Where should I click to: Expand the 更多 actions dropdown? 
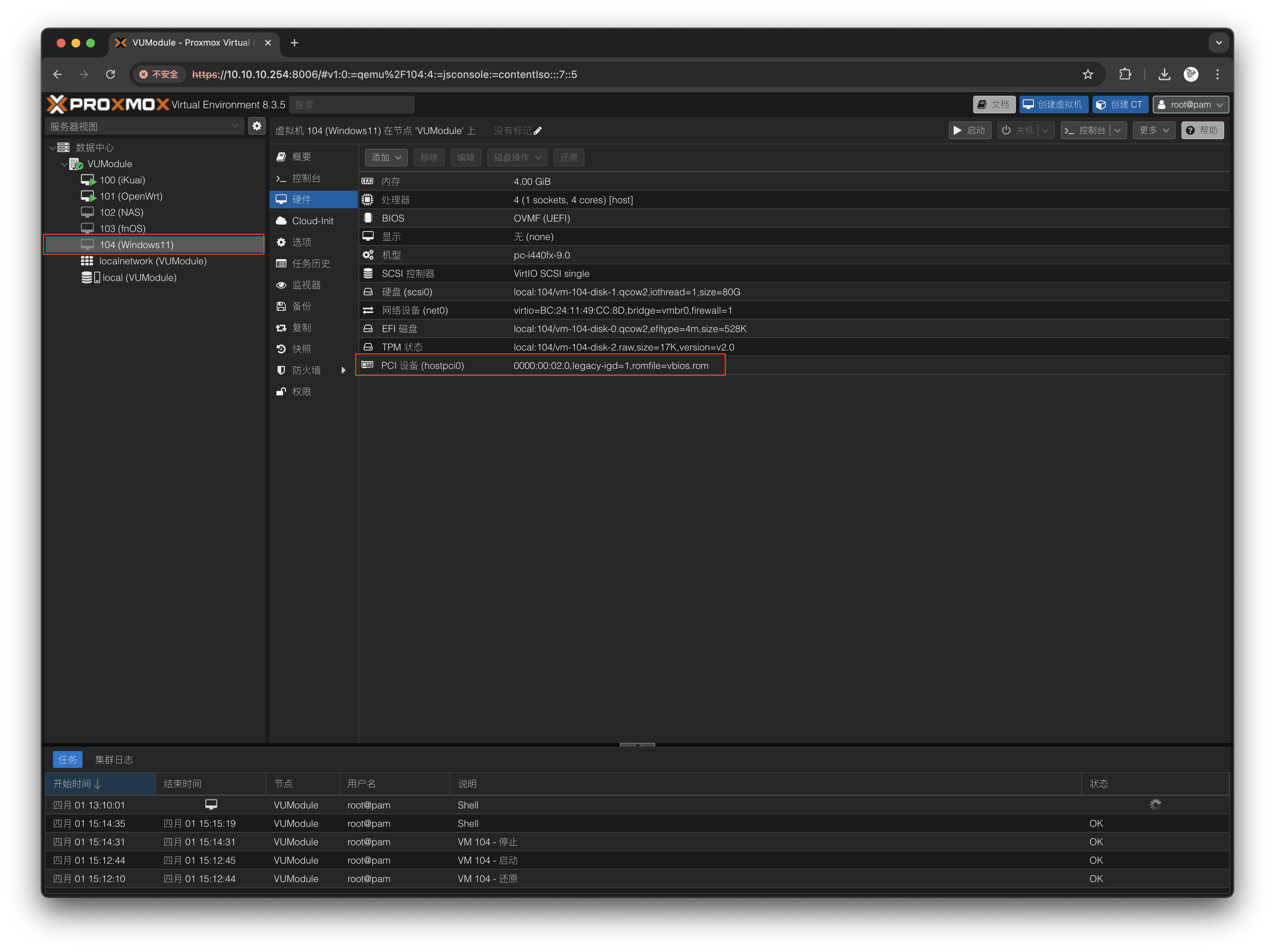pos(1154,130)
